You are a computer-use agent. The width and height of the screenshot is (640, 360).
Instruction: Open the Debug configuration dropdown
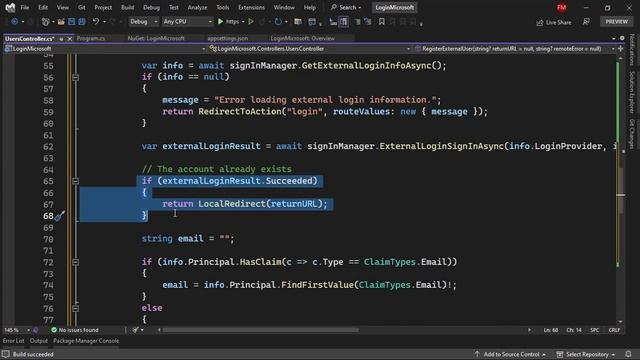click(144, 22)
